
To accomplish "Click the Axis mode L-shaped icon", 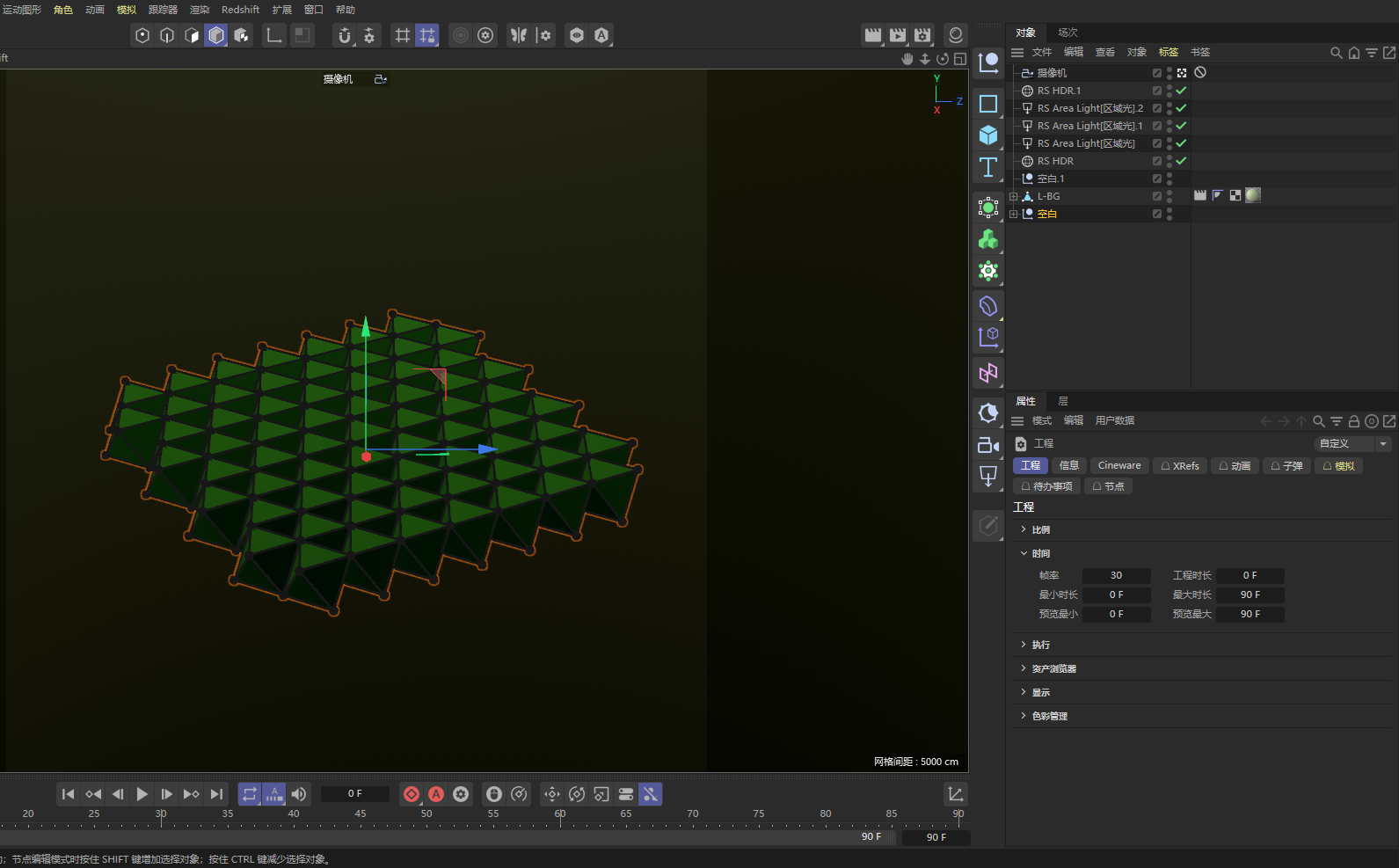I will pyautogui.click(x=274, y=35).
